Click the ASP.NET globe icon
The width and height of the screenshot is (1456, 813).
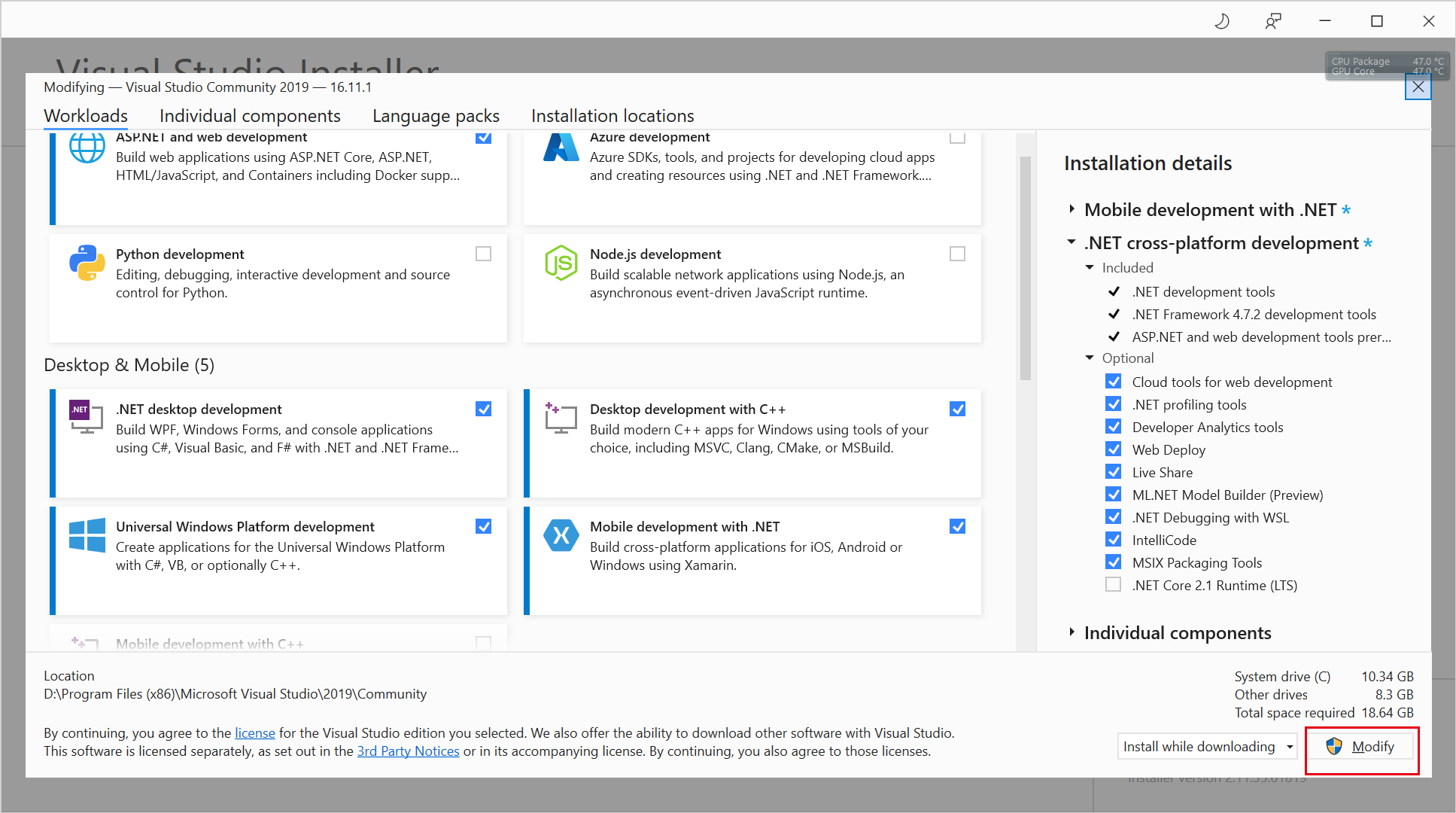coord(87,147)
